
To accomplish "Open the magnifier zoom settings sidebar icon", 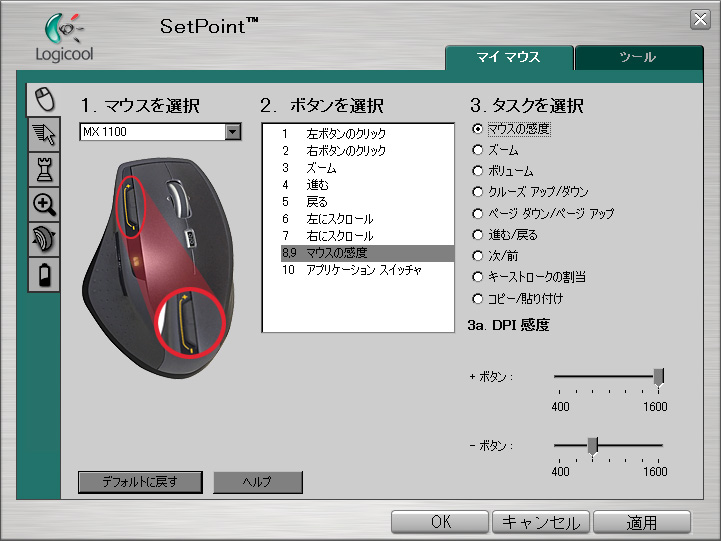I will click(44, 205).
